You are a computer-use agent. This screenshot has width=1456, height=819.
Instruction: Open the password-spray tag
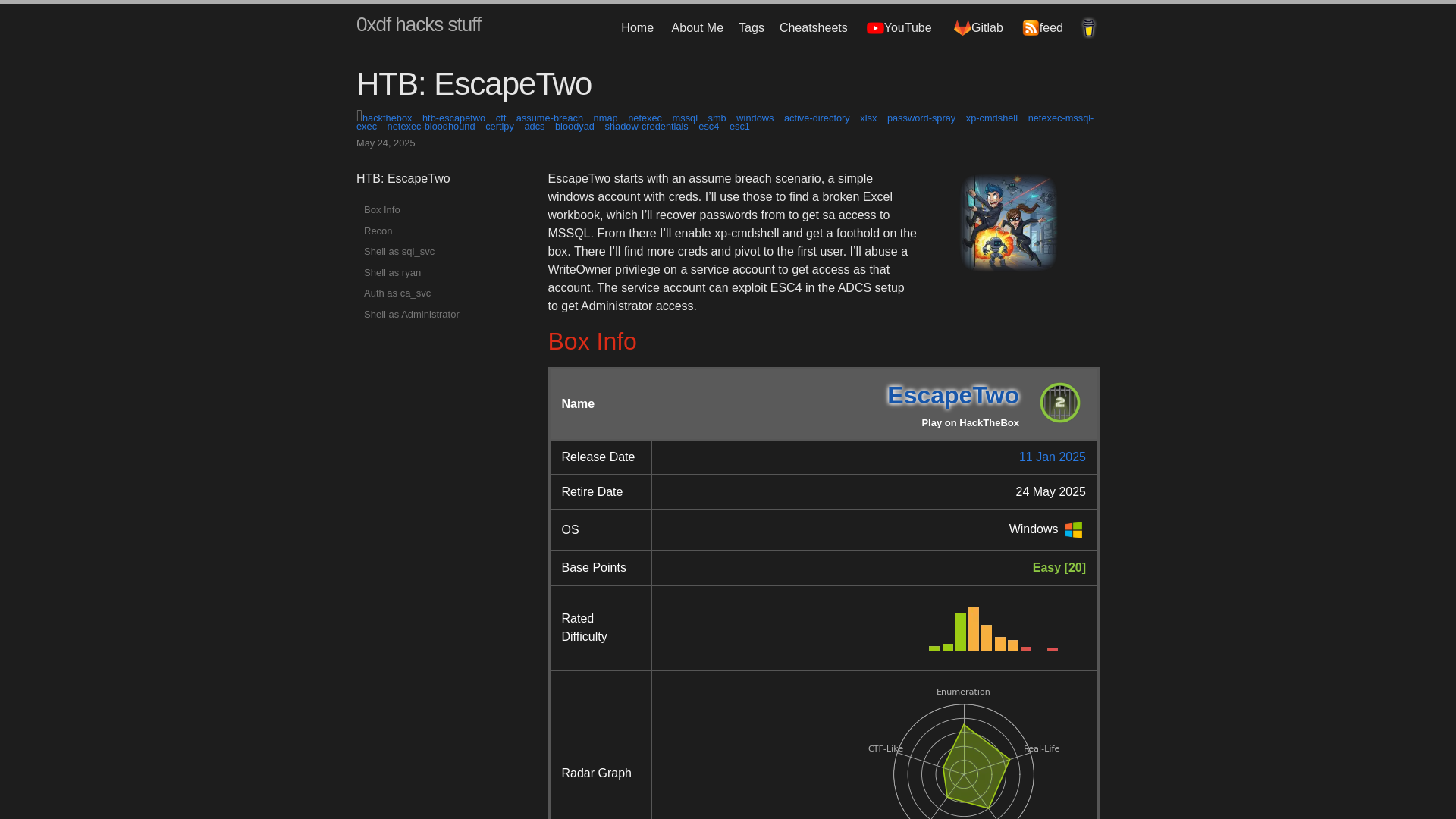pyautogui.click(x=921, y=118)
